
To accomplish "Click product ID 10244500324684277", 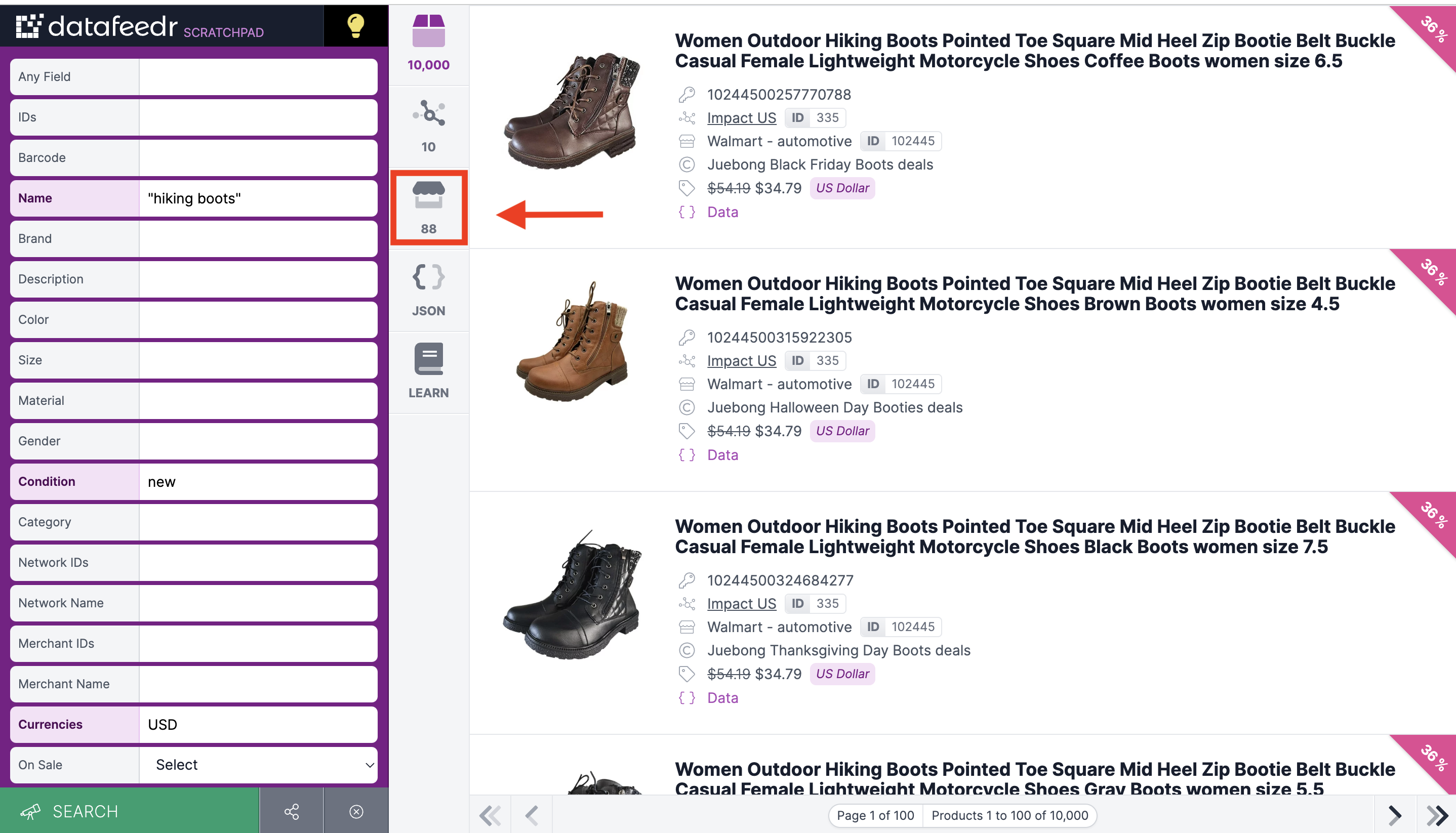I will point(780,580).
